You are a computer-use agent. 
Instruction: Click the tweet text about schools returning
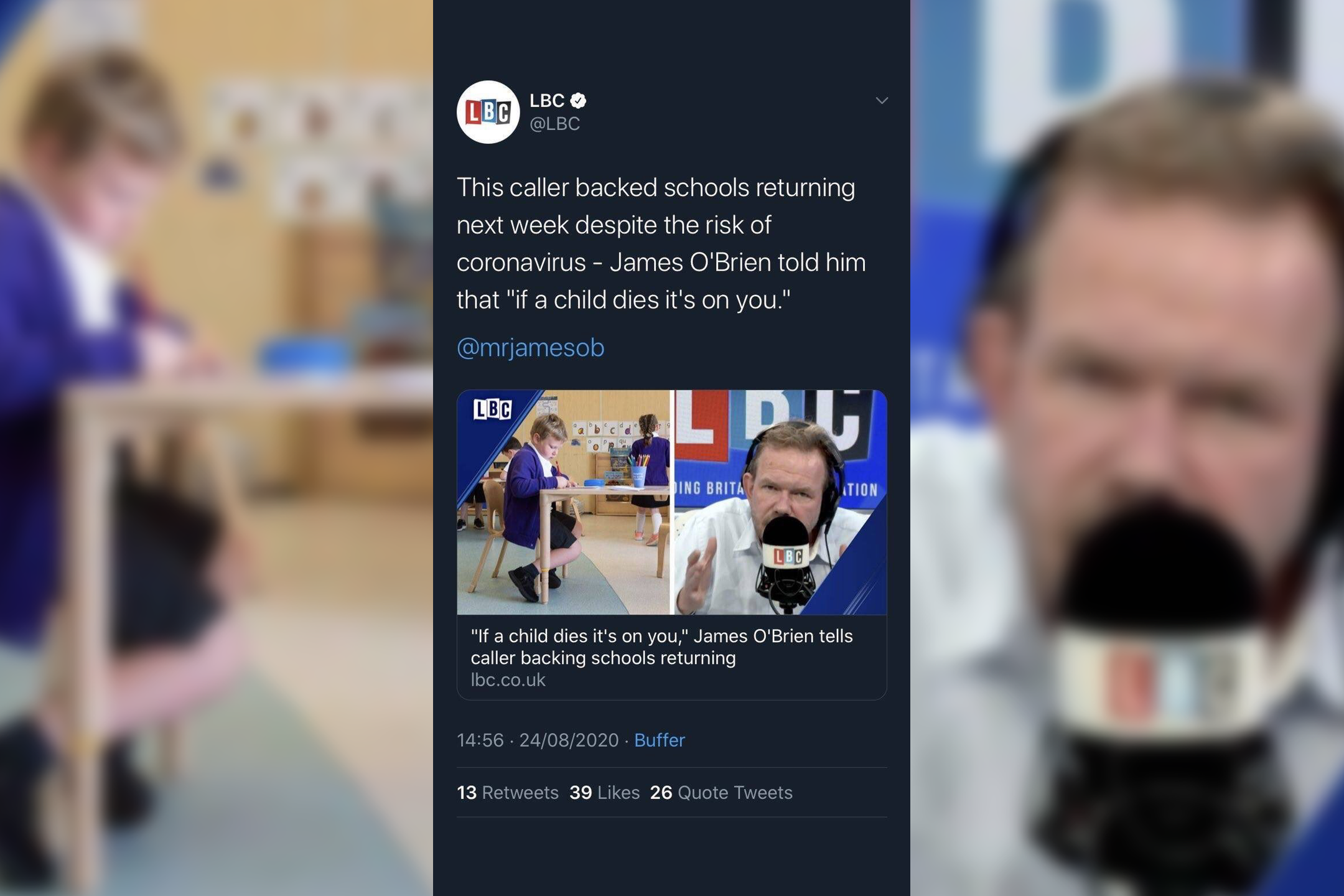661,243
